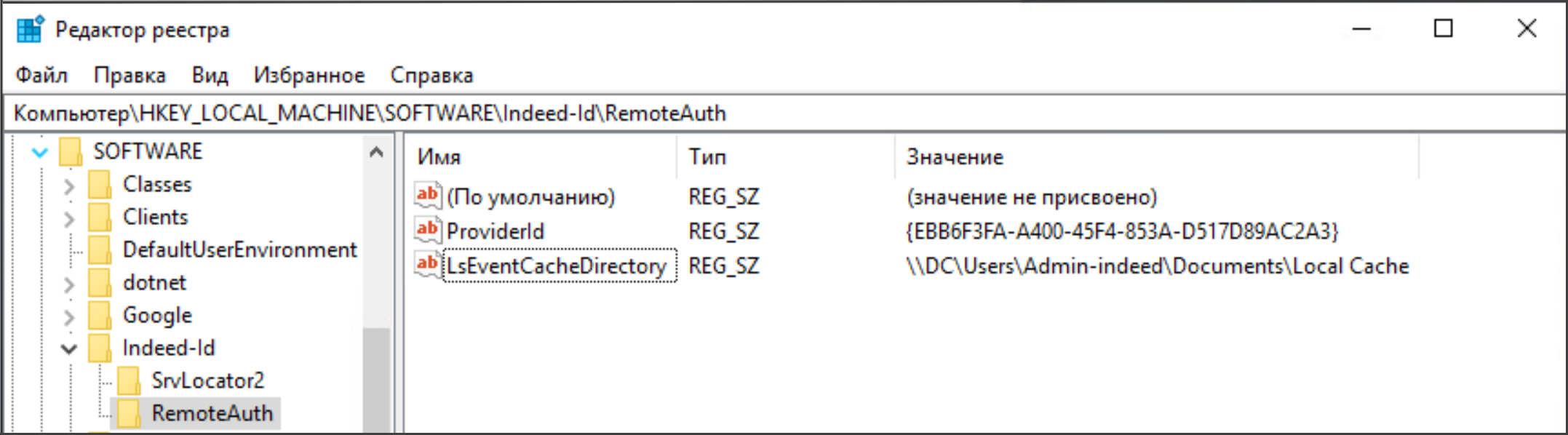Click the Google folder icon in tree
The image size is (1568, 435).
[100, 316]
